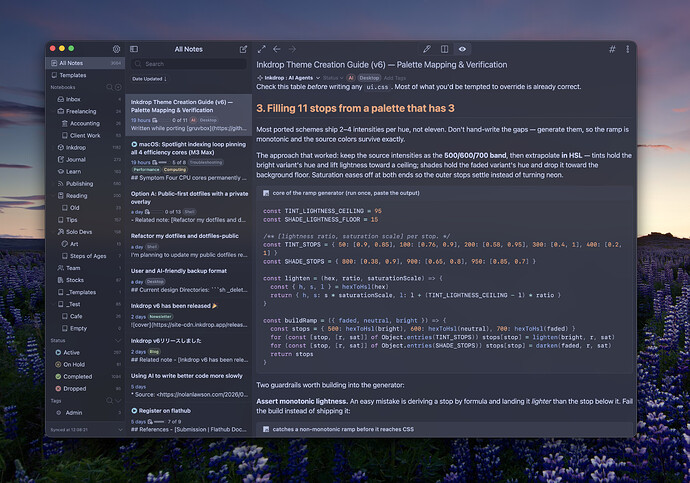Filter notes by Dropped status
Image resolution: width=690 pixels, height=483 pixels.
coord(85,389)
